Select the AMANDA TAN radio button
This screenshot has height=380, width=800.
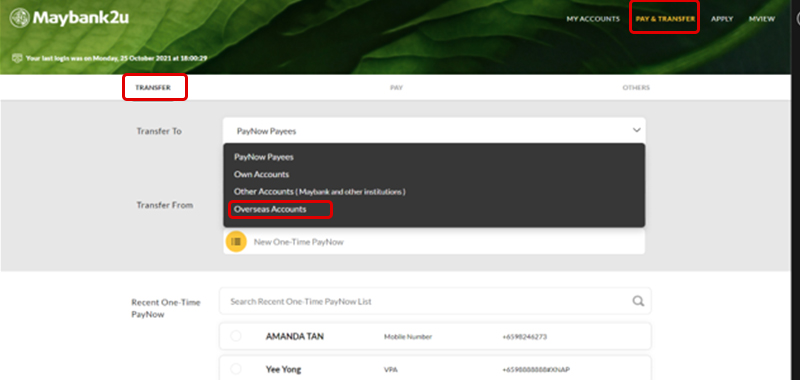[236, 336]
